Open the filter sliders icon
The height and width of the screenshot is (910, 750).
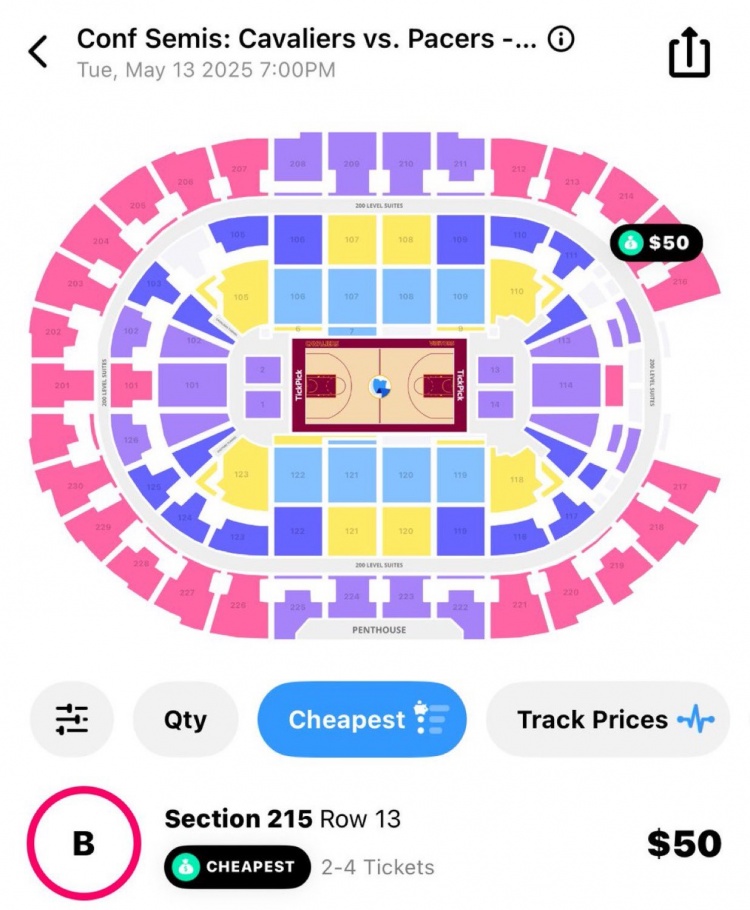(71, 719)
